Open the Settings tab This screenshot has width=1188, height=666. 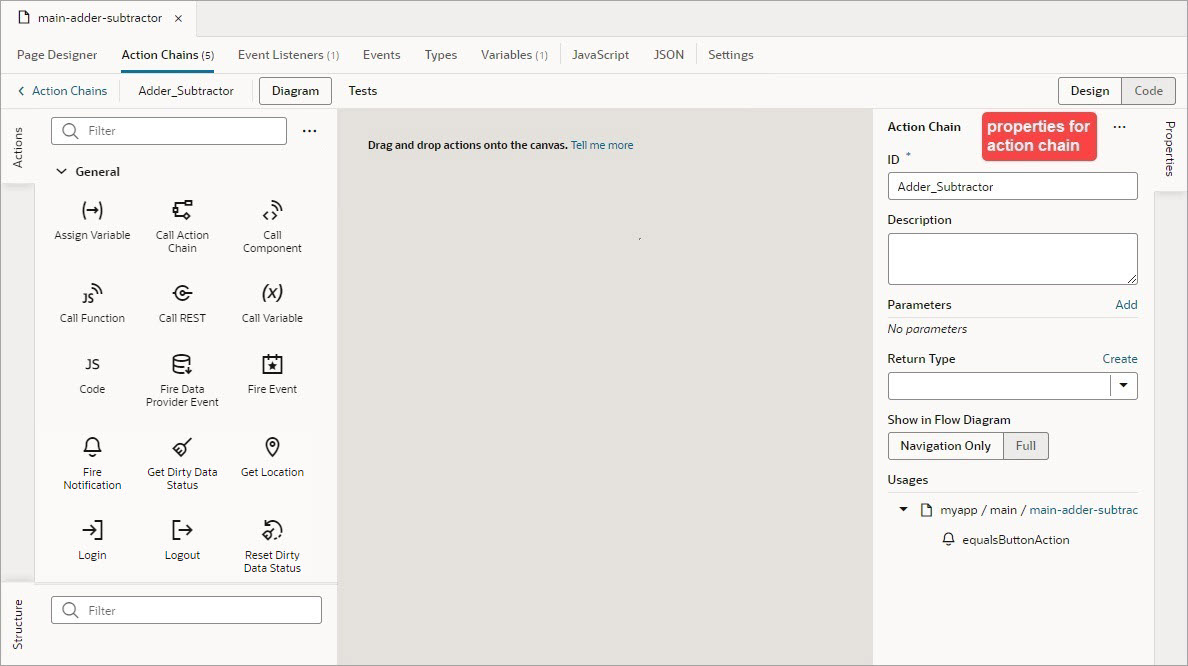pos(730,55)
